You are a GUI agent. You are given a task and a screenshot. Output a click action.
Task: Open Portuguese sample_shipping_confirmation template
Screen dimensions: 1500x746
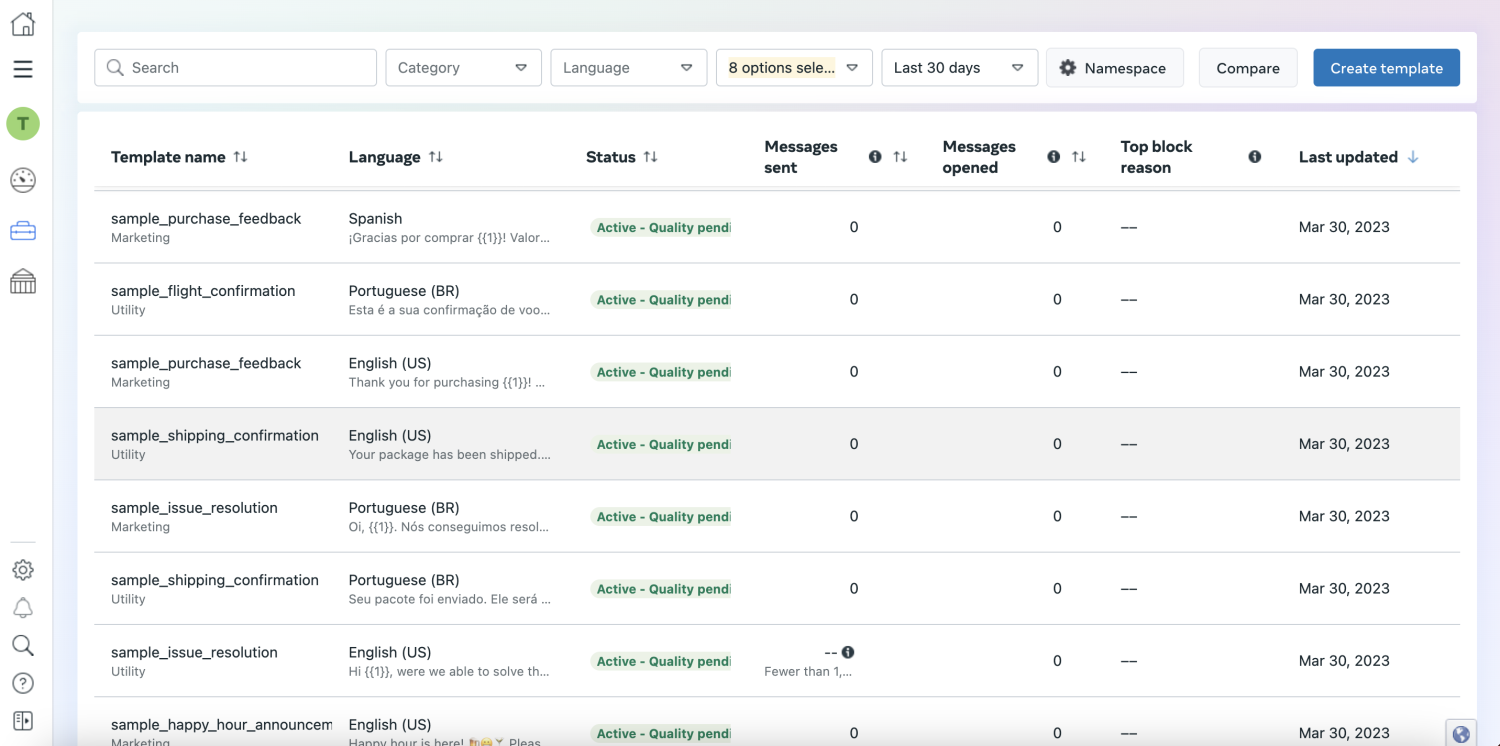coord(215,580)
